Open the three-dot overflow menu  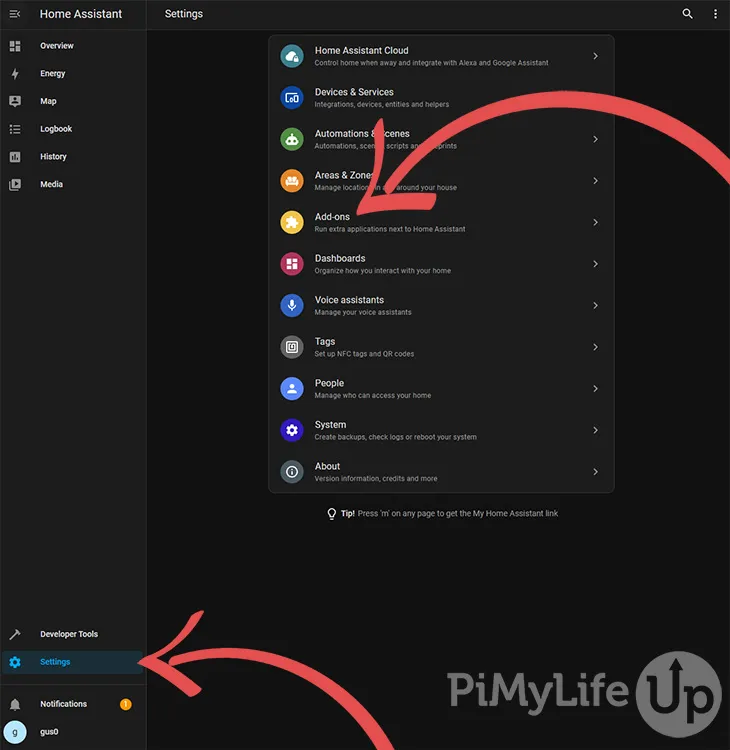tap(715, 14)
